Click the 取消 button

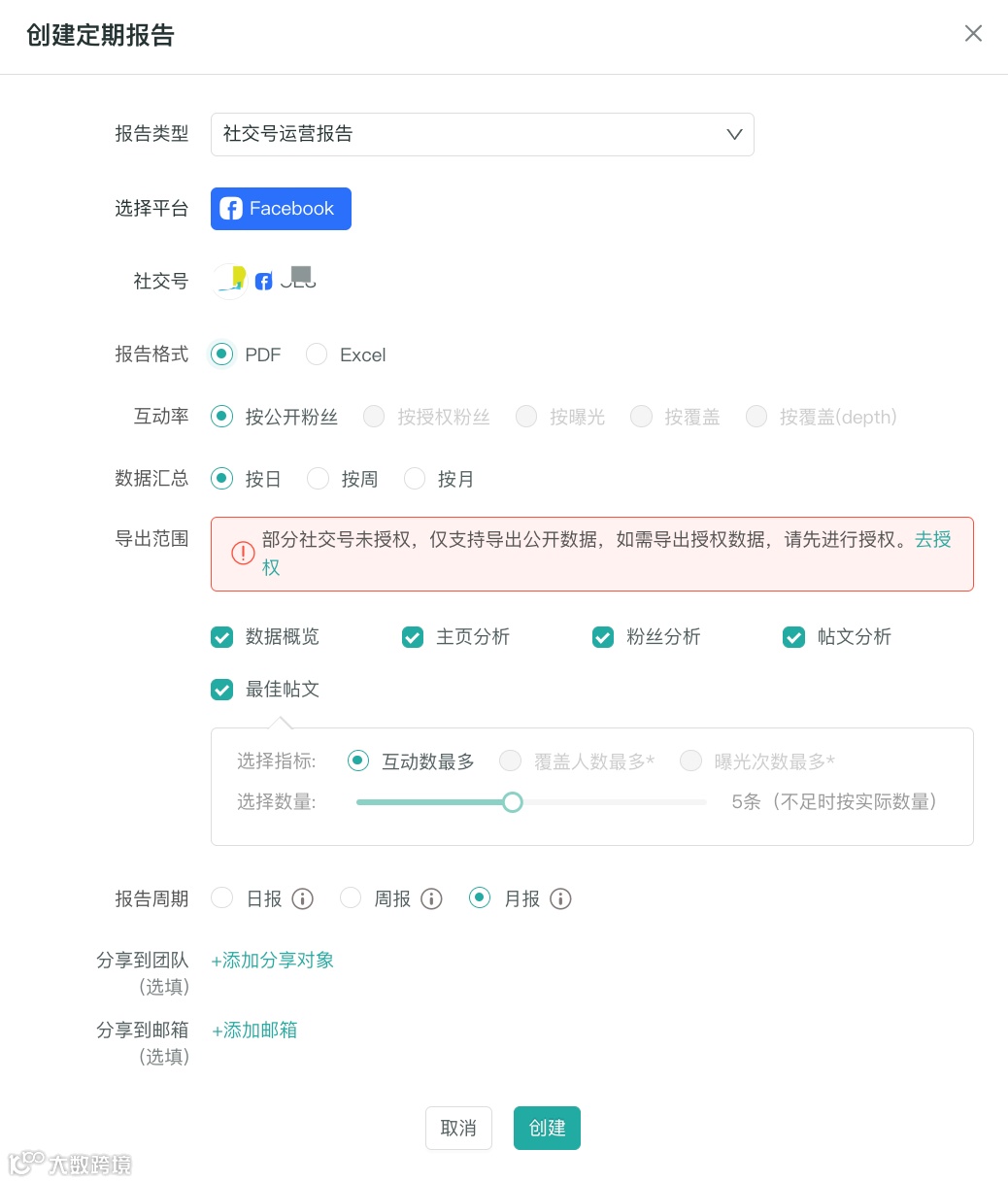tap(458, 1129)
